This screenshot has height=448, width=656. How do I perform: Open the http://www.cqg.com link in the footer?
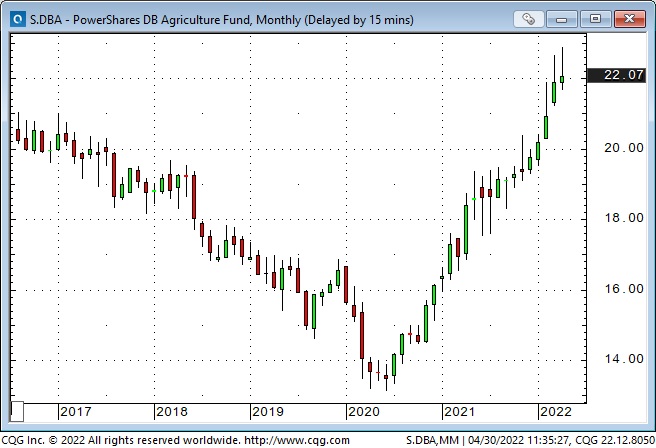coord(297,440)
